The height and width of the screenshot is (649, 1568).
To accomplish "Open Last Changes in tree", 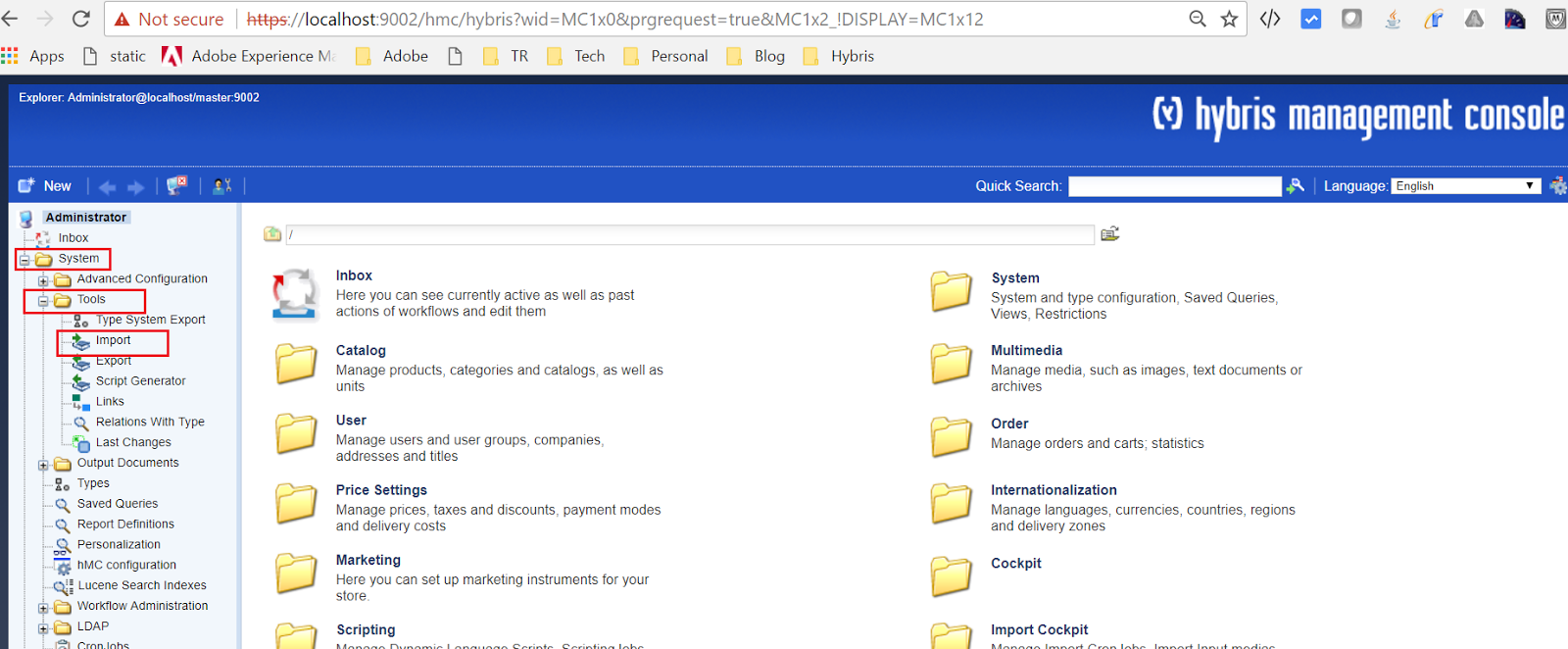I will [133, 443].
